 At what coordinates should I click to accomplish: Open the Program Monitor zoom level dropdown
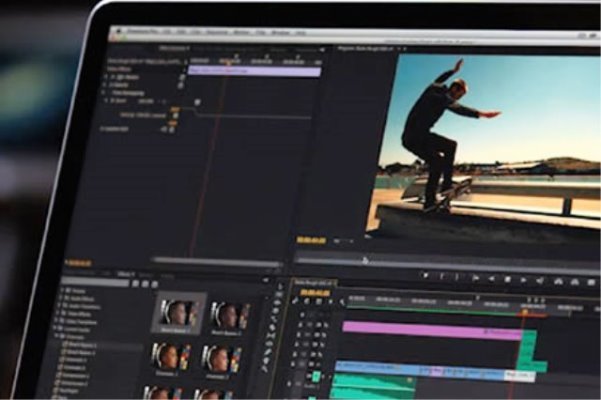pos(344,241)
